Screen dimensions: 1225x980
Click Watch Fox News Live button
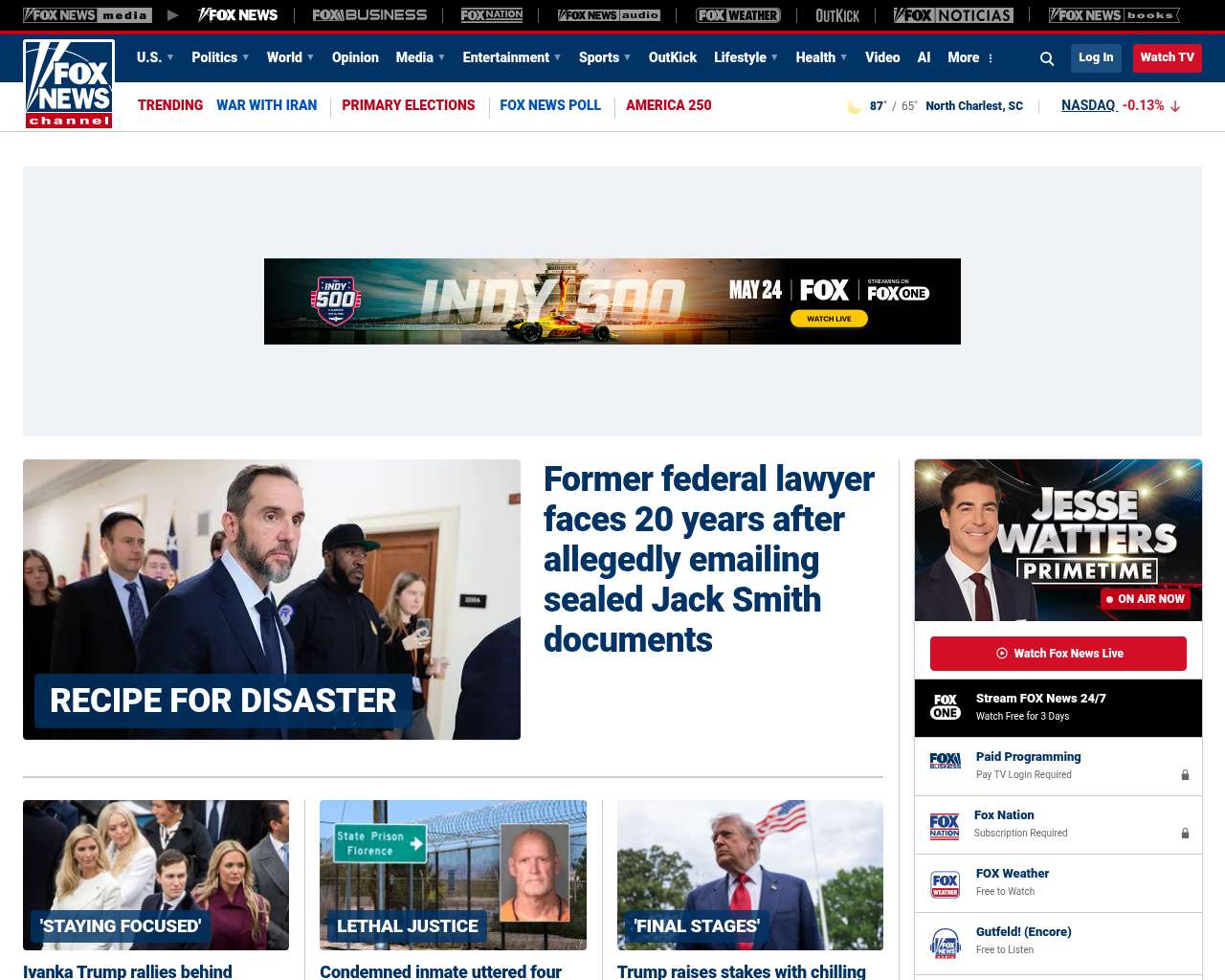pos(1058,654)
